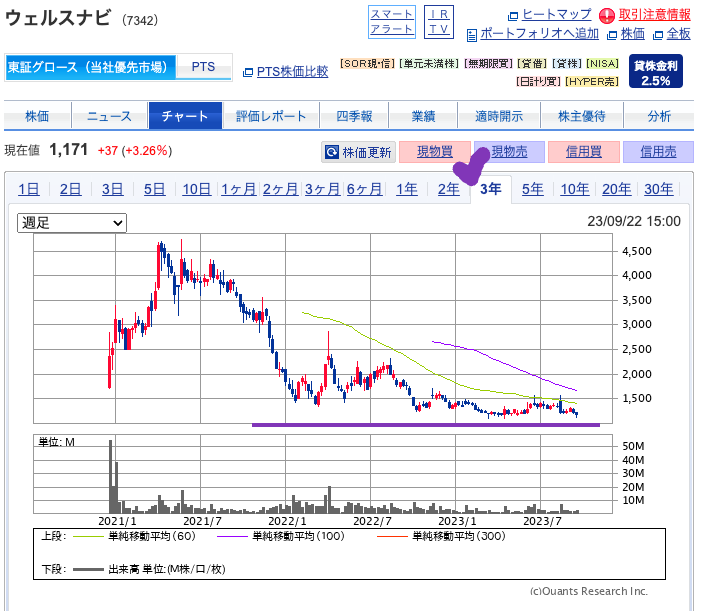This screenshot has width=702, height=611.
Task: Open the IR TV button
Action: click(439, 22)
